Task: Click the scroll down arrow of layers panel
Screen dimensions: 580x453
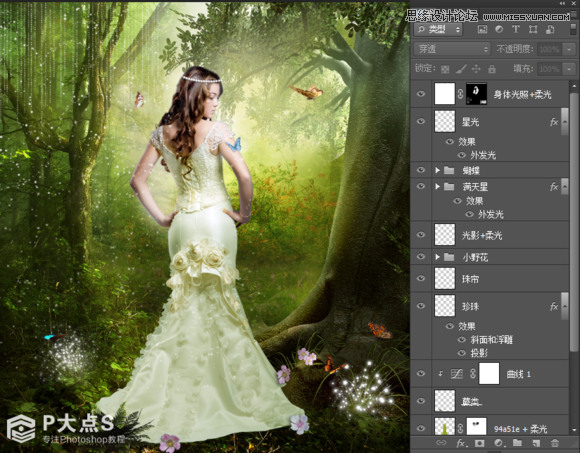Action: [x=574, y=430]
